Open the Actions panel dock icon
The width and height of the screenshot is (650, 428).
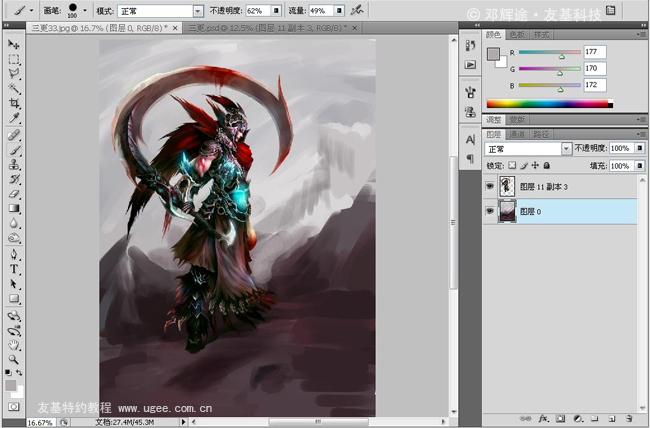coord(470,64)
